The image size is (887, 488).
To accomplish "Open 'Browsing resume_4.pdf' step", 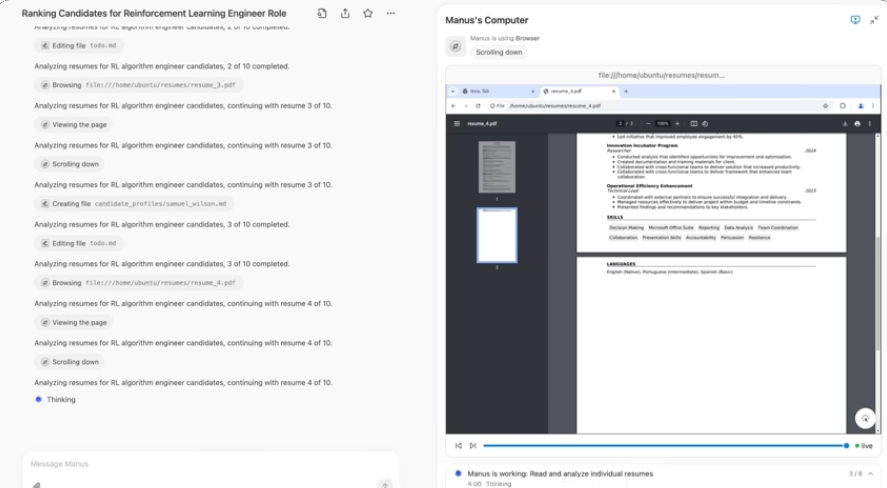I will (x=139, y=283).
